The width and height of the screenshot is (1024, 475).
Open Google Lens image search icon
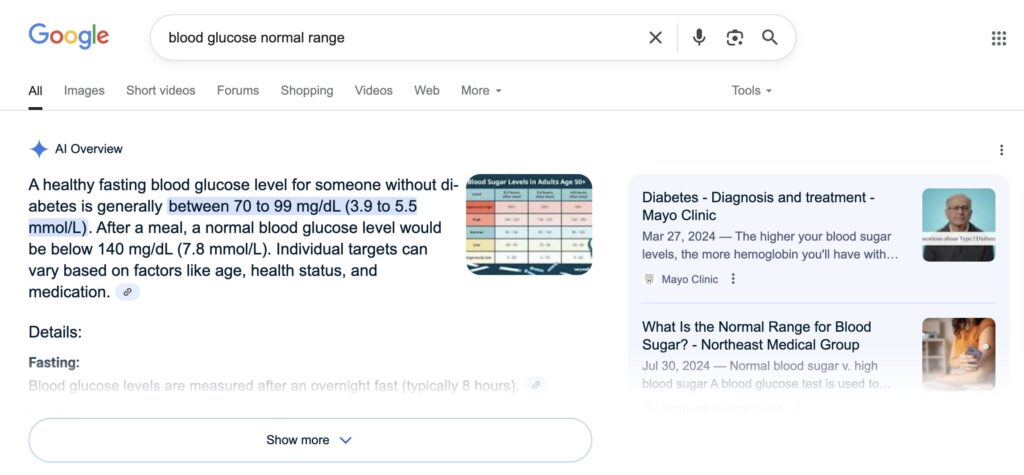click(x=735, y=38)
